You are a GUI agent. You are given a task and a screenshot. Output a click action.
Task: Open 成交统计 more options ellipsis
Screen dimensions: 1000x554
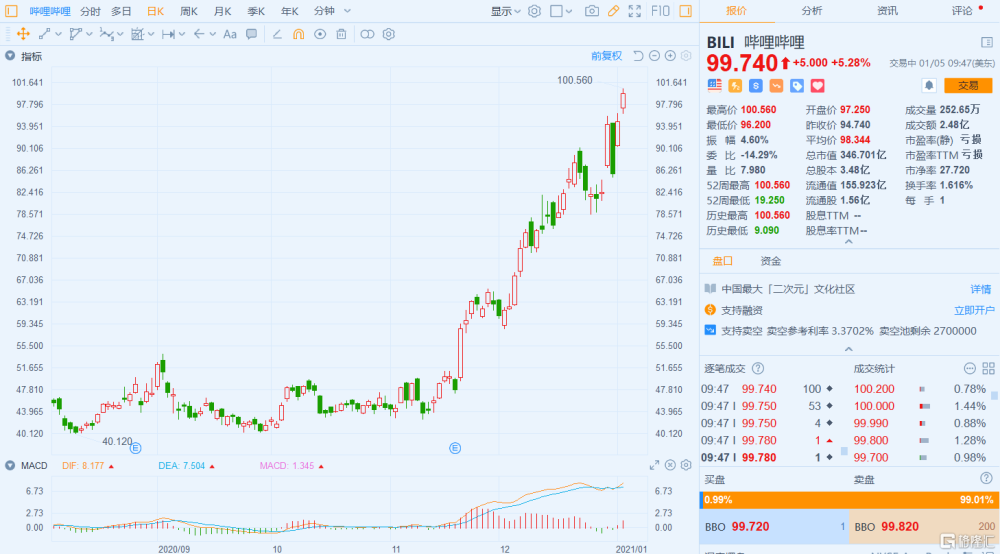(x=969, y=368)
